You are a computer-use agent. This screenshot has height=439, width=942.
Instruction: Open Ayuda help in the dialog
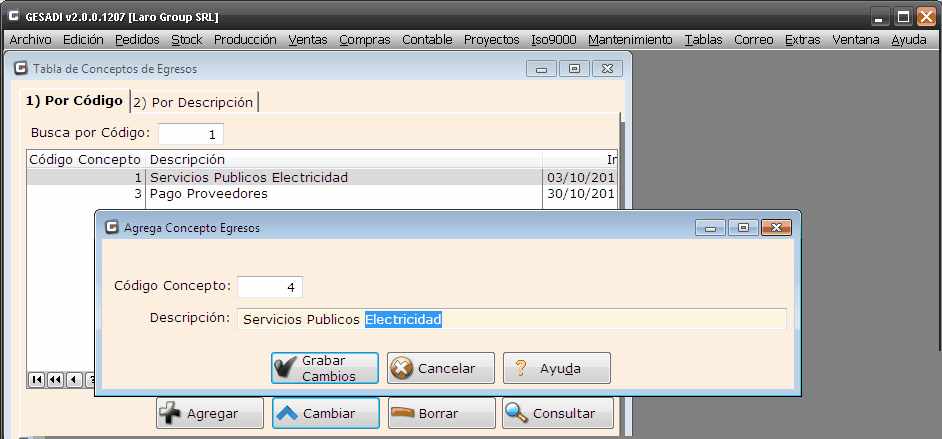[556, 368]
